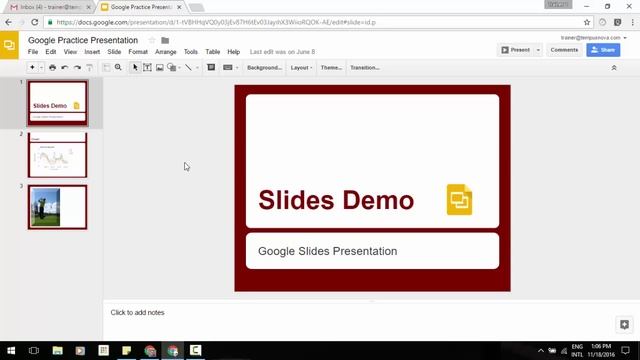Expand the shape tool dropdown arrow

coord(180,68)
